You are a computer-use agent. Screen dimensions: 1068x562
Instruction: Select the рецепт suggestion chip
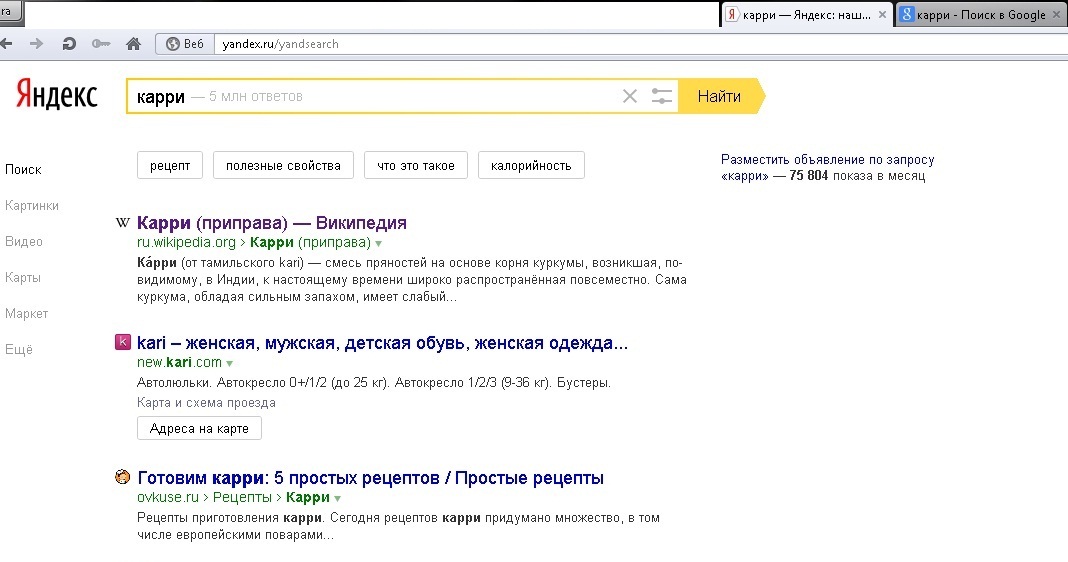click(170, 166)
